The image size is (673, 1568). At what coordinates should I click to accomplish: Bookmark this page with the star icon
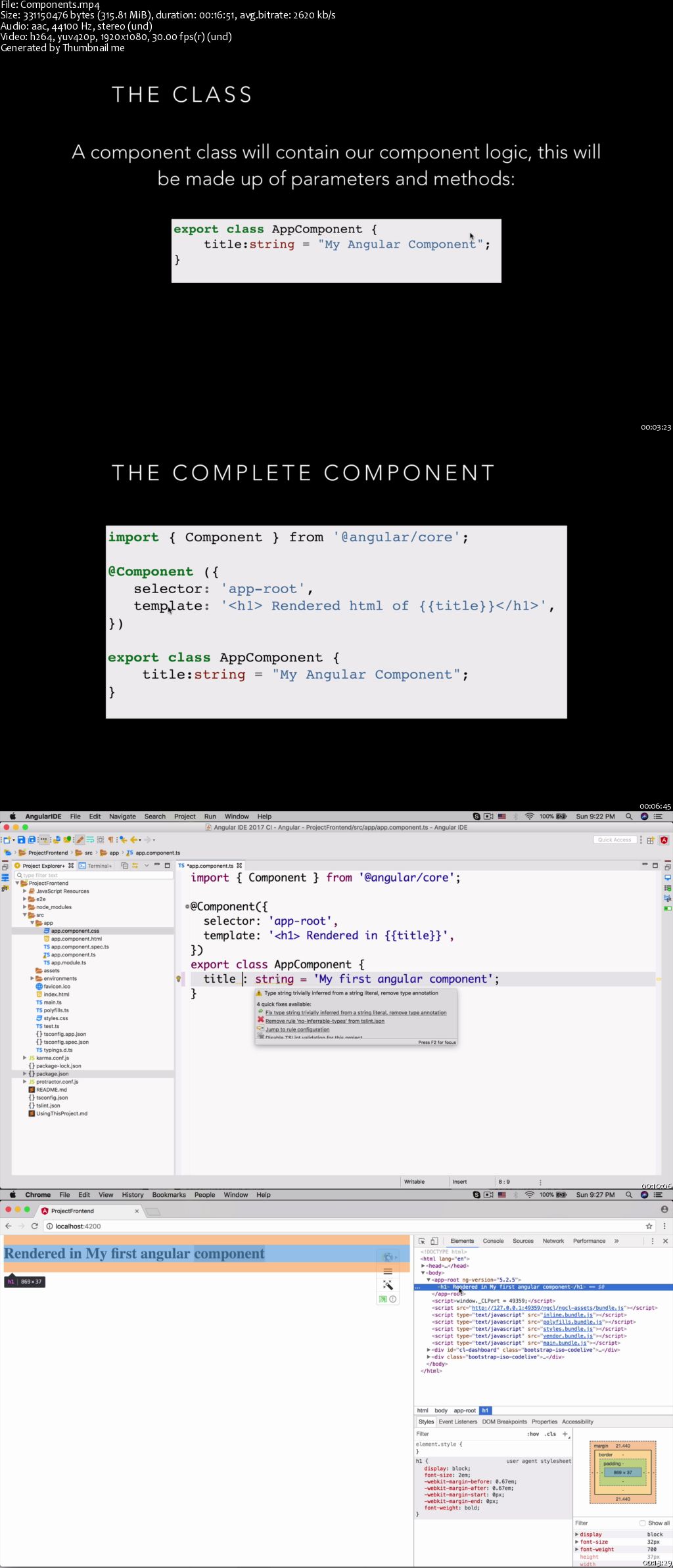click(x=649, y=1226)
